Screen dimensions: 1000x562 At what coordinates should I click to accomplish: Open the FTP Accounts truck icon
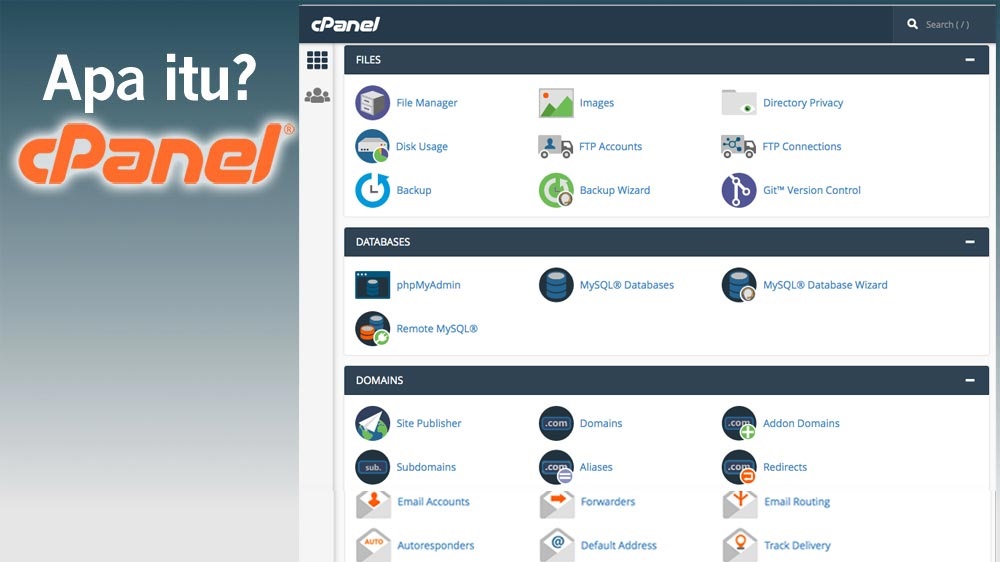tap(555, 146)
